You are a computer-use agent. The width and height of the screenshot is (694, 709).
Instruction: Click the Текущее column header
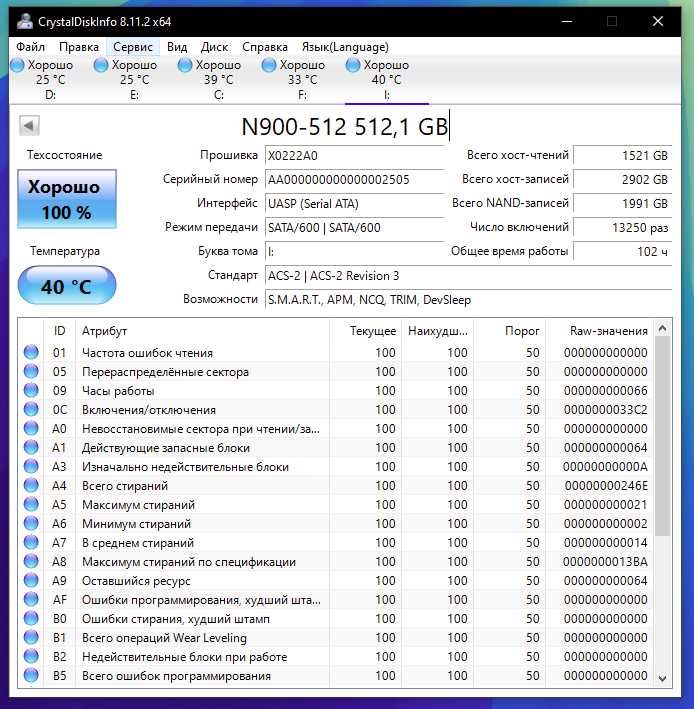(365, 331)
